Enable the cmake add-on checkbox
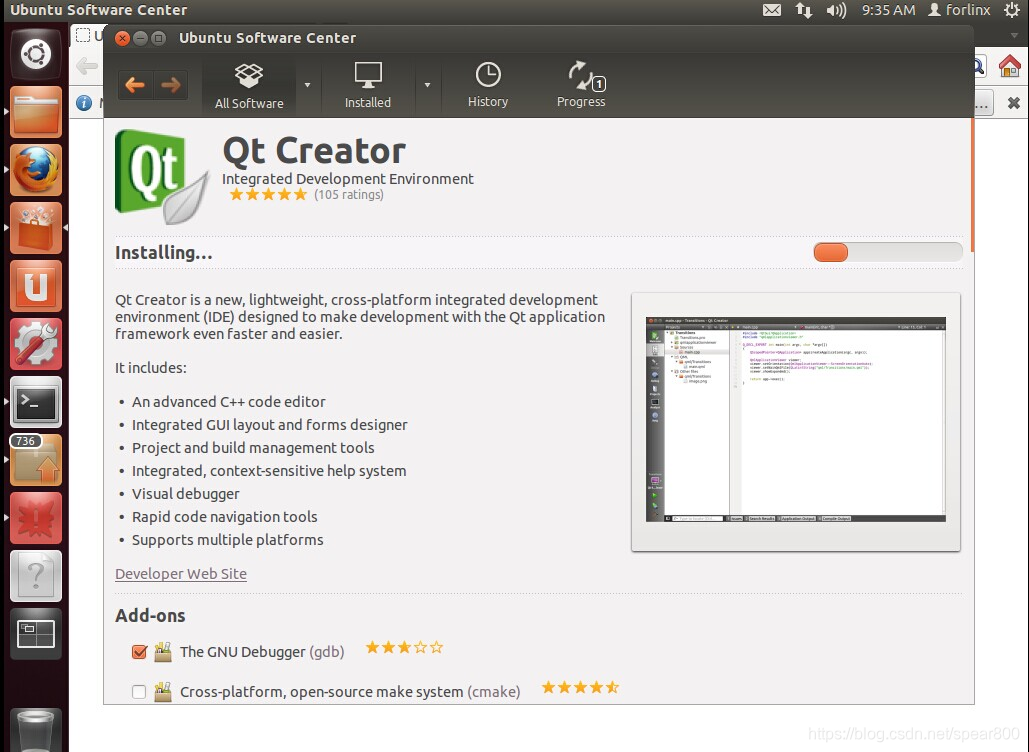The image size is (1029, 752). [x=139, y=692]
